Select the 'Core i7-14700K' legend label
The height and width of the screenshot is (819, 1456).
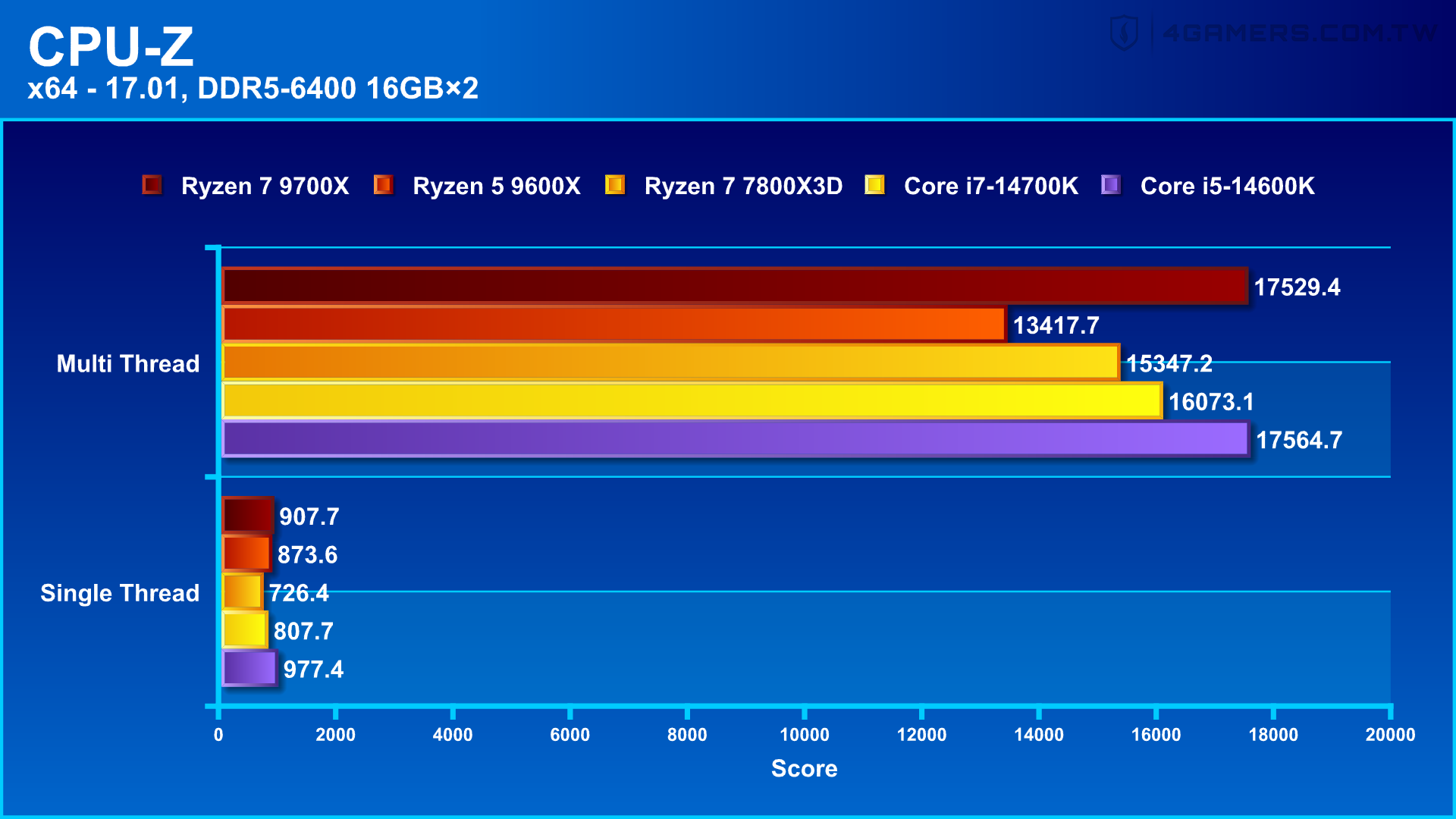pyautogui.click(x=990, y=186)
